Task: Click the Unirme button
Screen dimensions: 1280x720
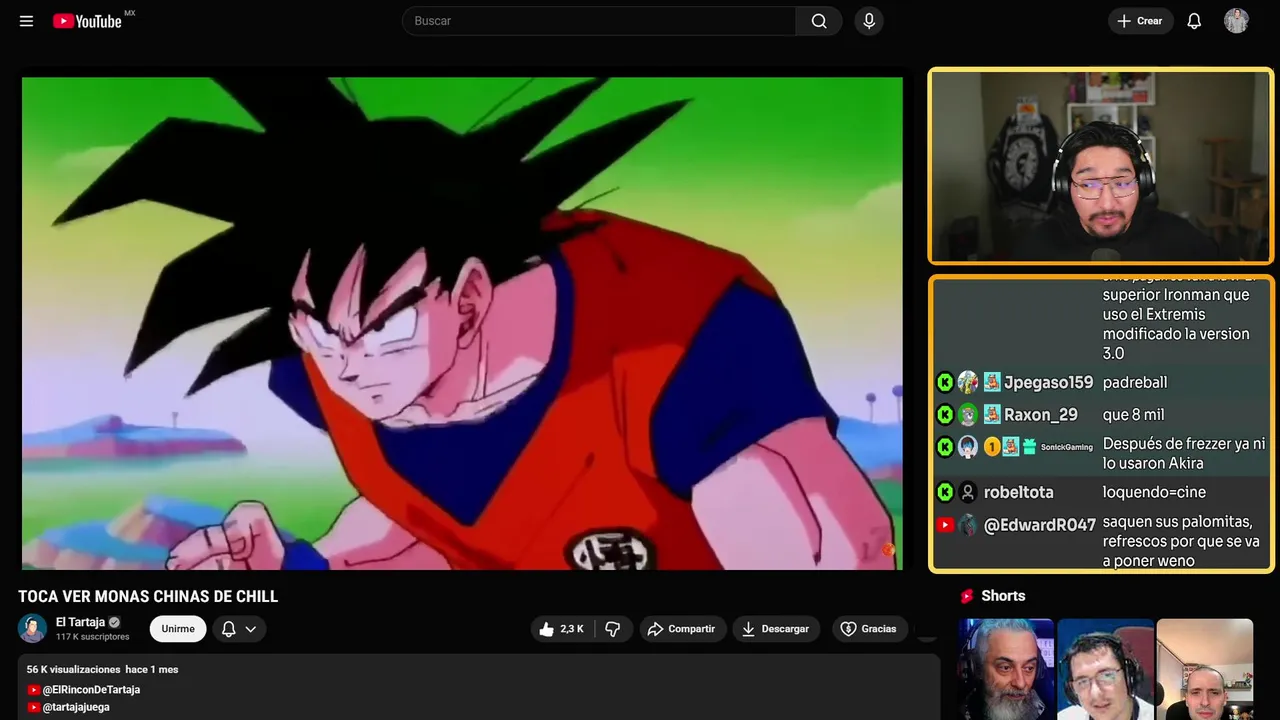Action: [x=178, y=629]
